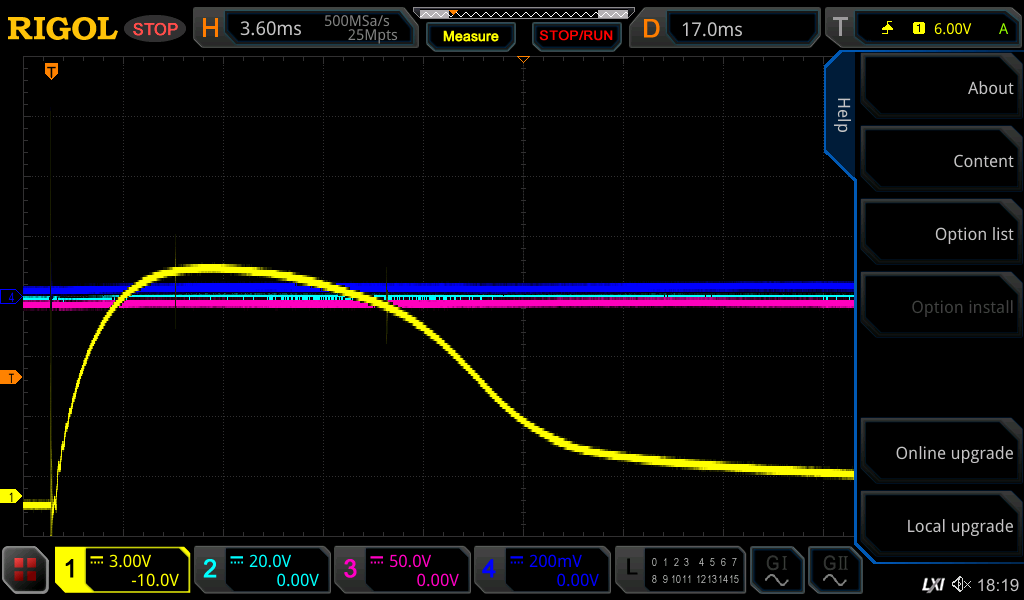Toggle channel 4 blue 200mV label
The height and width of the screenshot is (600, 1024).
tap(541, 570)
